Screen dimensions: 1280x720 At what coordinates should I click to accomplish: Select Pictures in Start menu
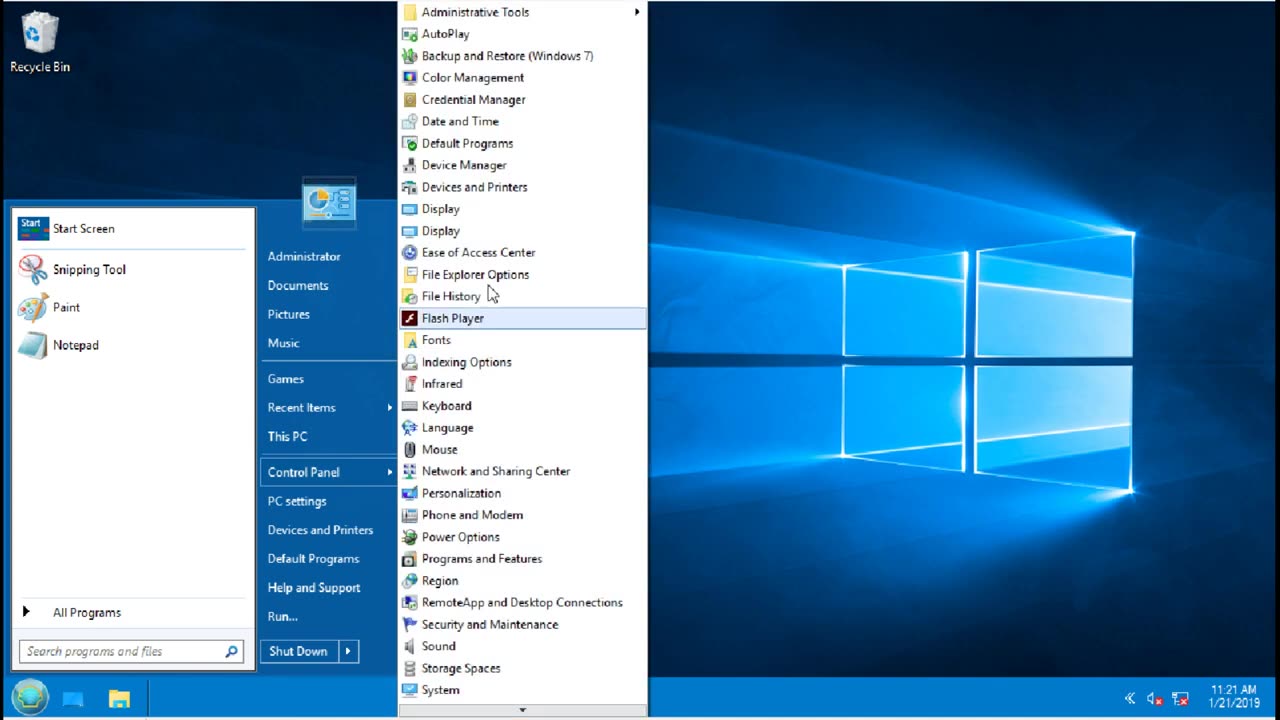coord(289,314)
